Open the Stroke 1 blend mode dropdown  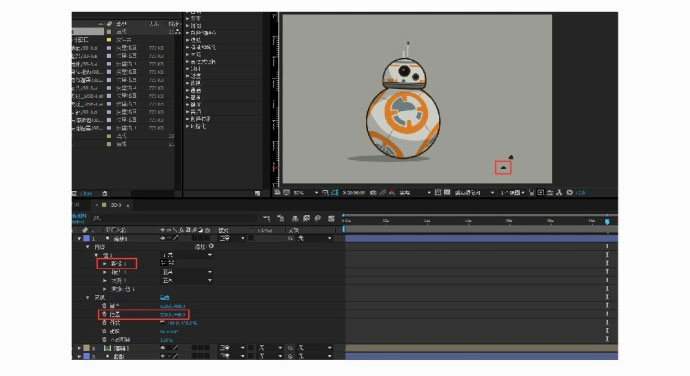click(187, 272)
